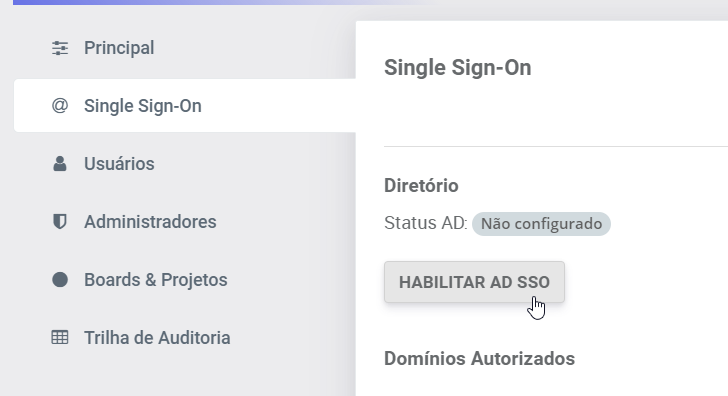Open the Principal section label
This screenshot has width=728, height=396.
pyautogui.click(x=119, y=48)
